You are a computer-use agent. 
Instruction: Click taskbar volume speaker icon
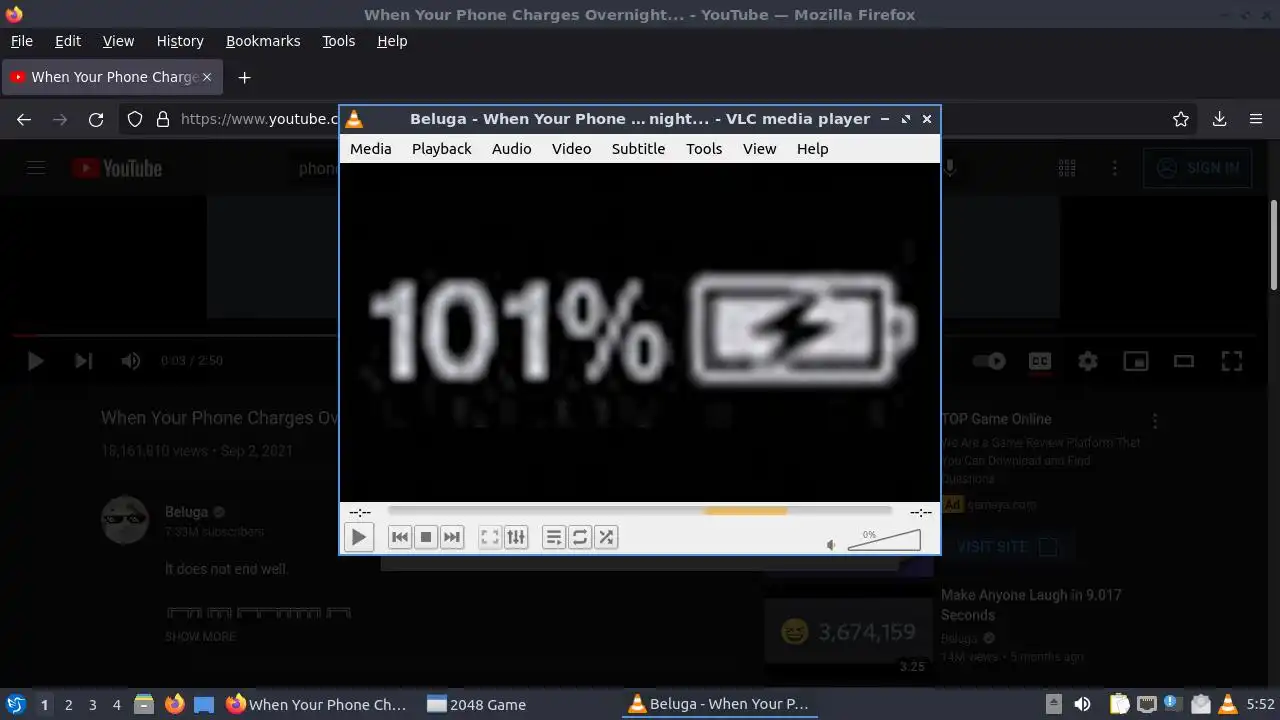click(x=1082, y=704)
